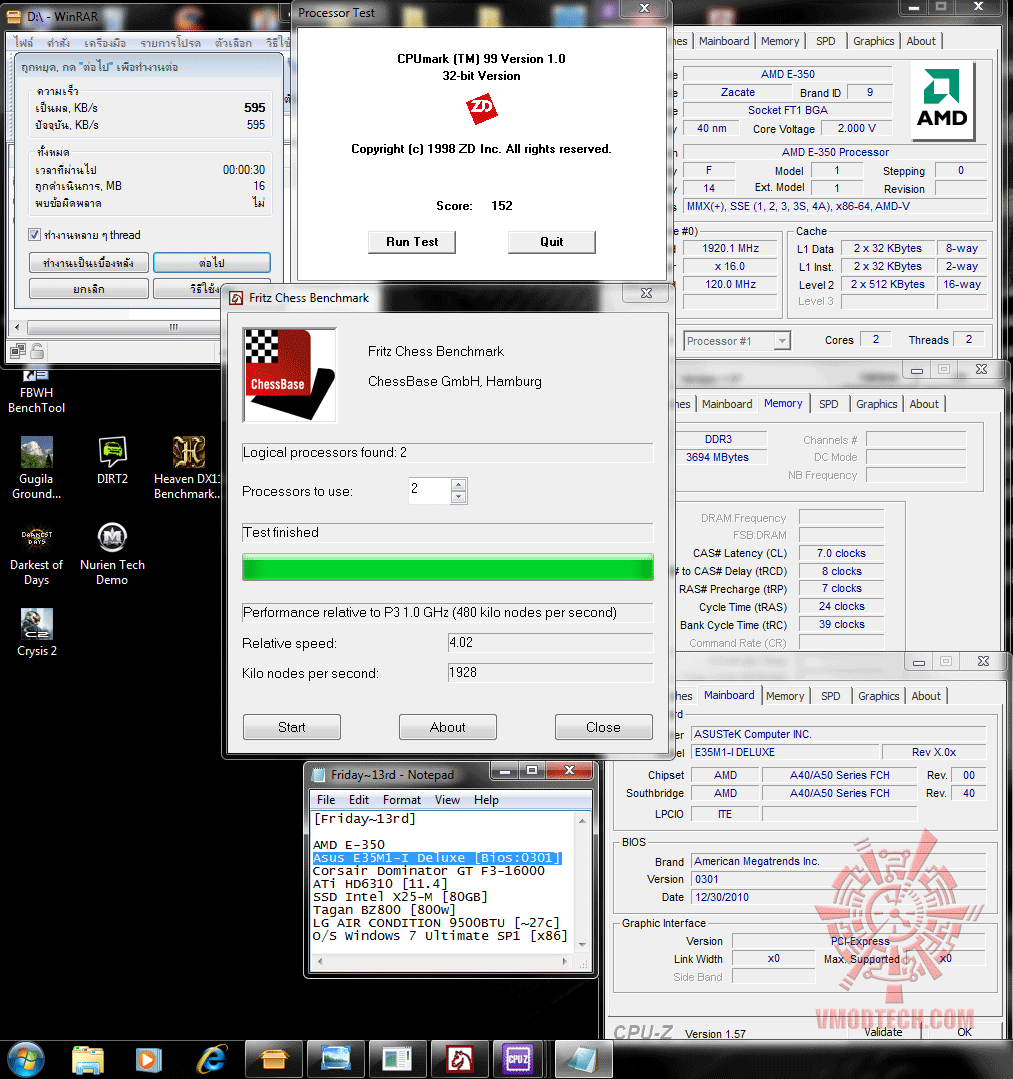This screenshot has width=1013, height=1079.
Task: Open Notepad File menu
Action: coord(326,800)
